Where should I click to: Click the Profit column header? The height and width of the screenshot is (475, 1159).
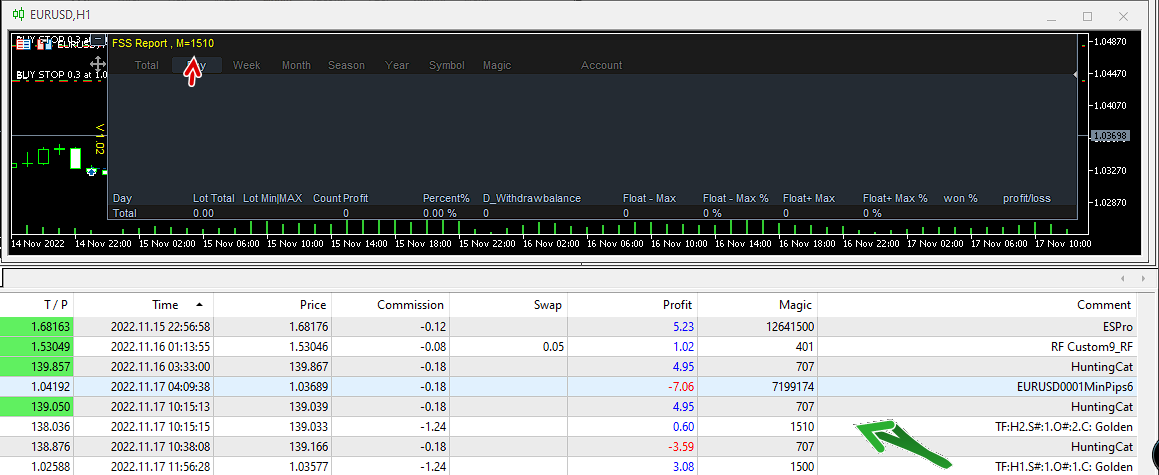(676, 305)
